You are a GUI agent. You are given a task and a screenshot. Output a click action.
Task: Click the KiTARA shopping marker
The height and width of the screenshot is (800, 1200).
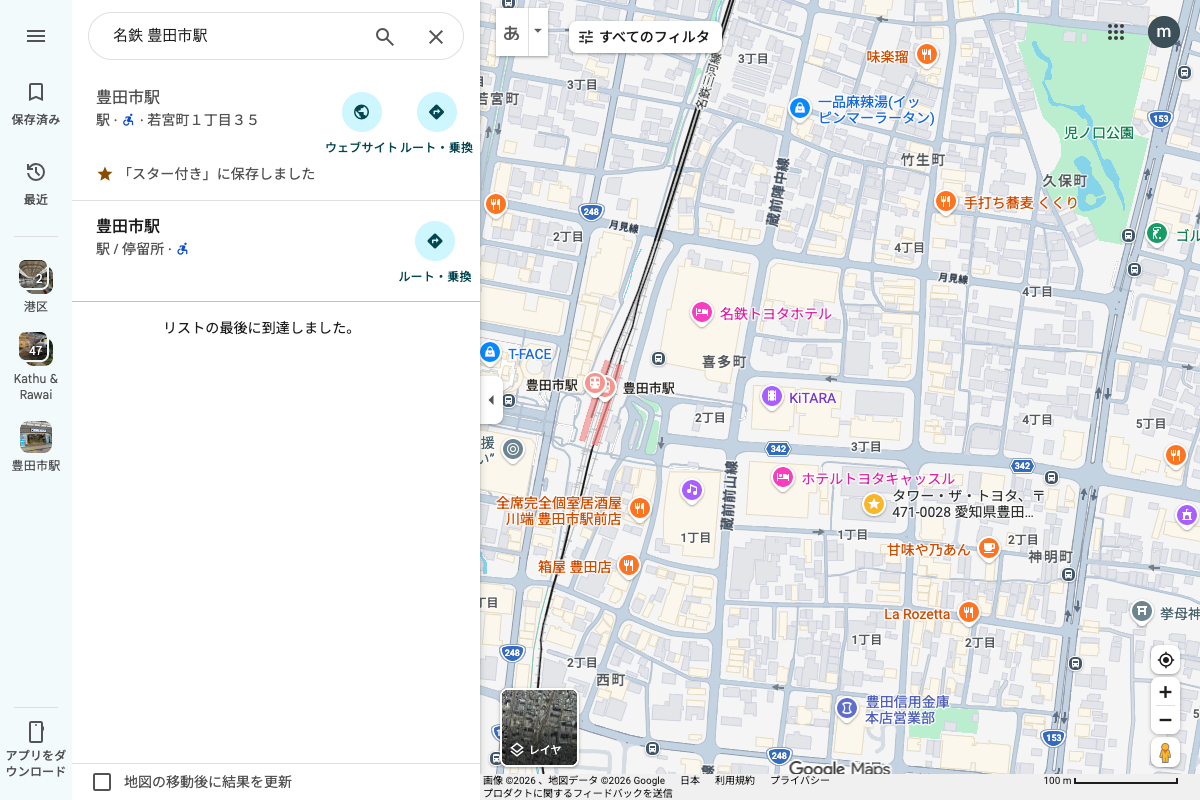(x=772, y=397)
